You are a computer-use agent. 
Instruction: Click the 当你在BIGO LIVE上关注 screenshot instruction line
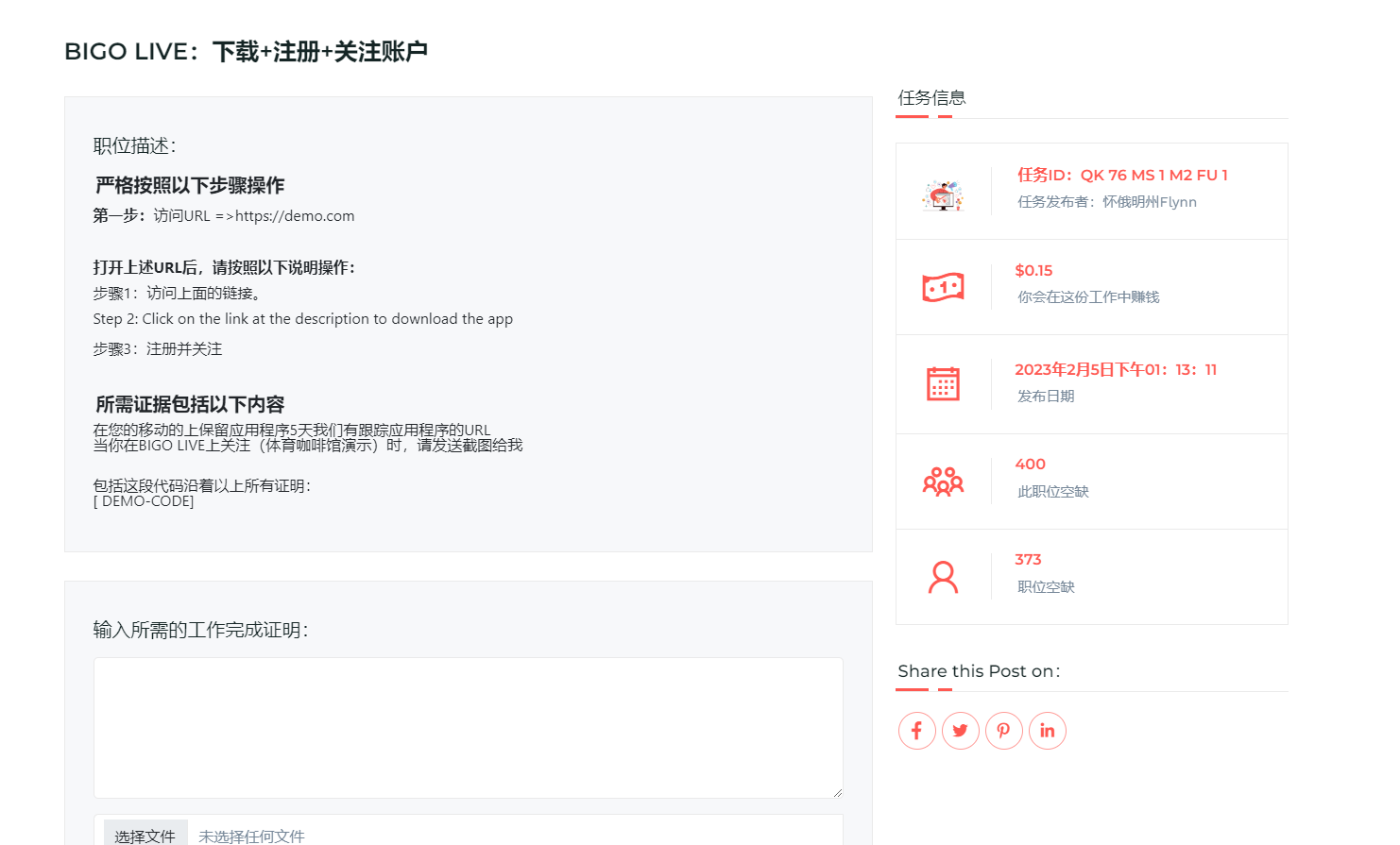(307, 446)
